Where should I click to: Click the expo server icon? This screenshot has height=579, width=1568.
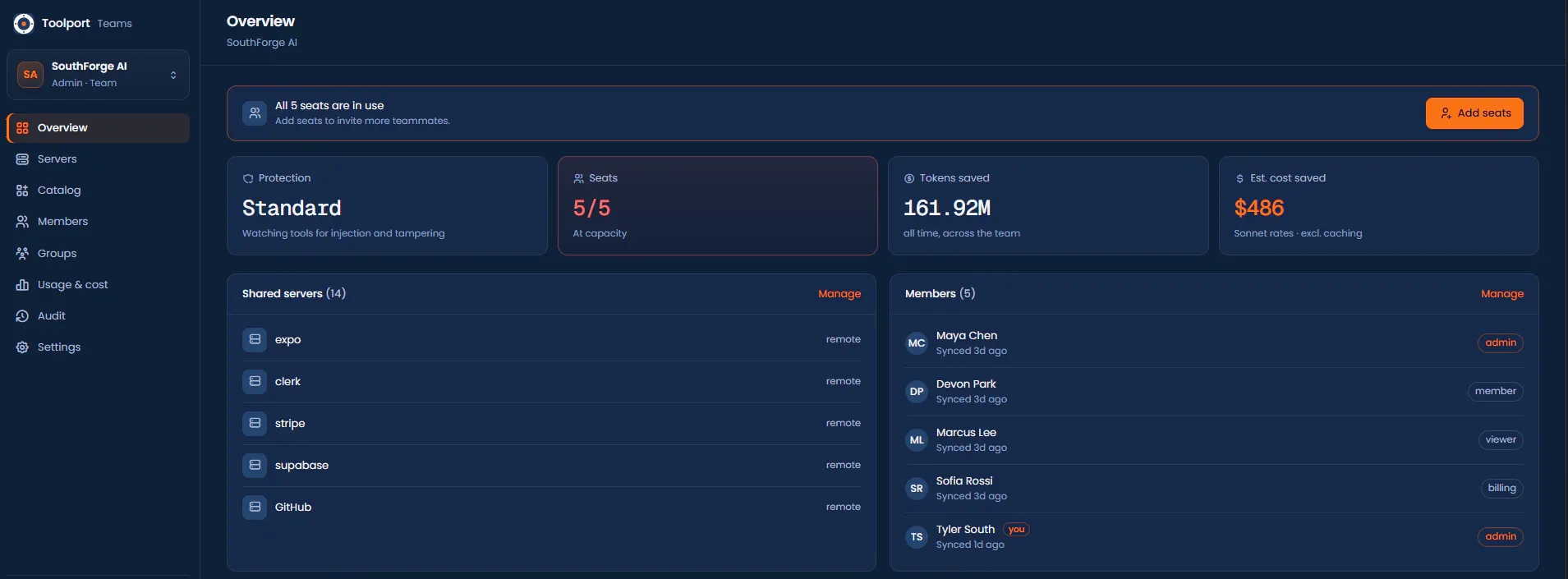pyautogui.click(x=255, y=340)
